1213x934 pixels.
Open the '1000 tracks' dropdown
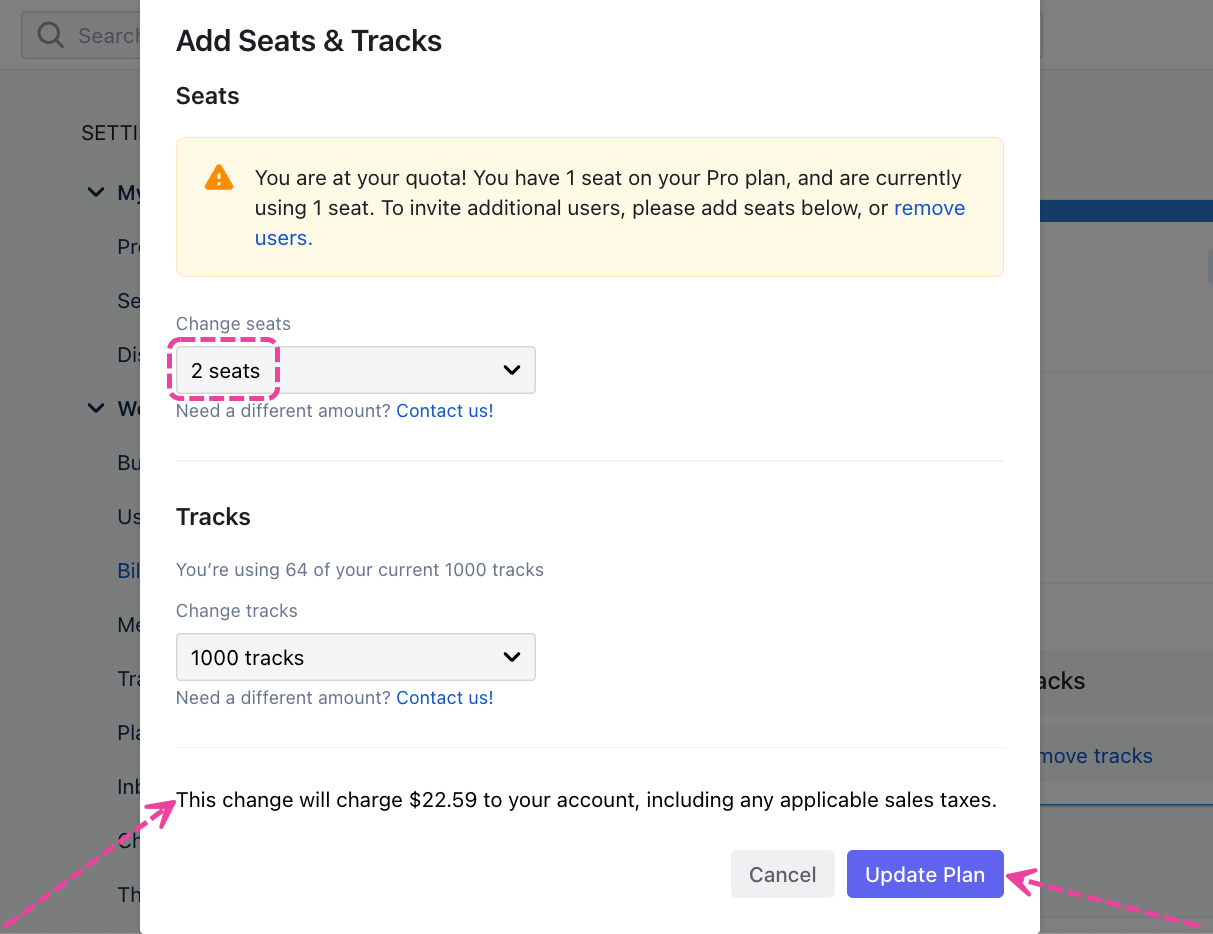point(355,657)
